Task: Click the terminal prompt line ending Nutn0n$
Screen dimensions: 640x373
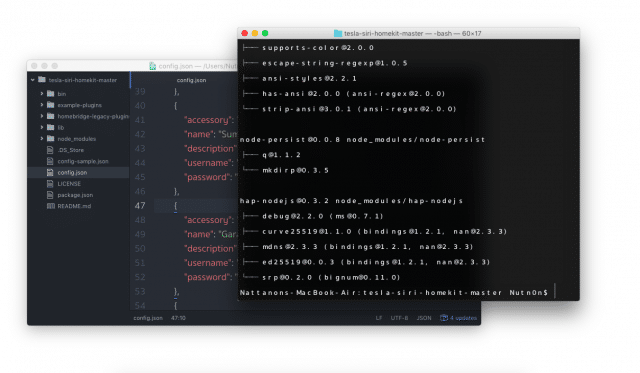Action: pos(394,293)
